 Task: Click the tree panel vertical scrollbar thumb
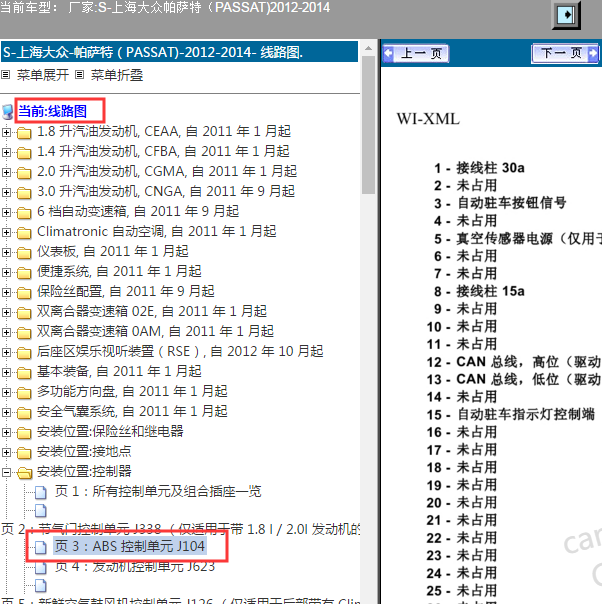pos(369,125)
